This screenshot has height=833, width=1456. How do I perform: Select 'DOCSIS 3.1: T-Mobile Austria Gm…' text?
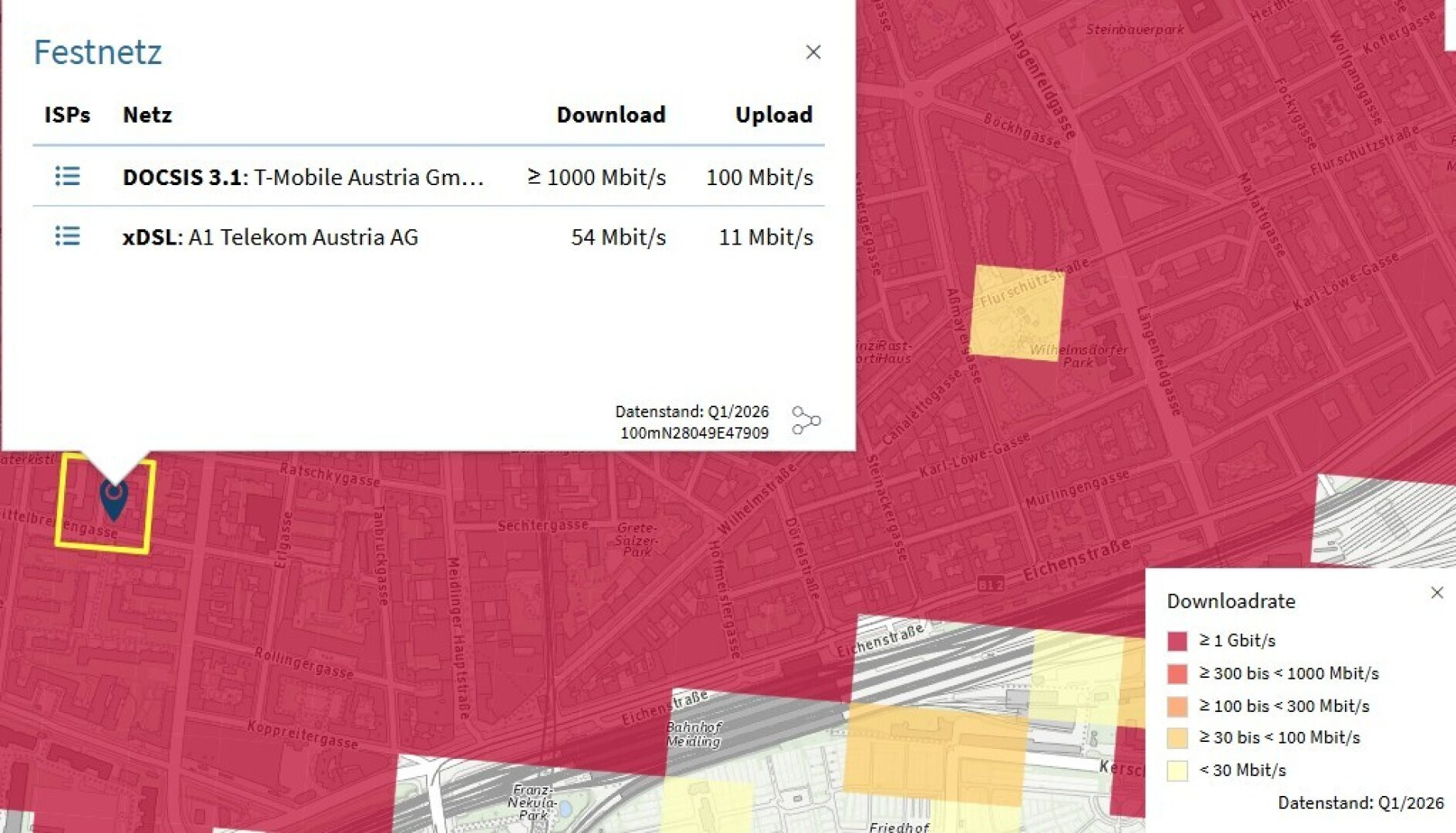(x=303, y=177)
